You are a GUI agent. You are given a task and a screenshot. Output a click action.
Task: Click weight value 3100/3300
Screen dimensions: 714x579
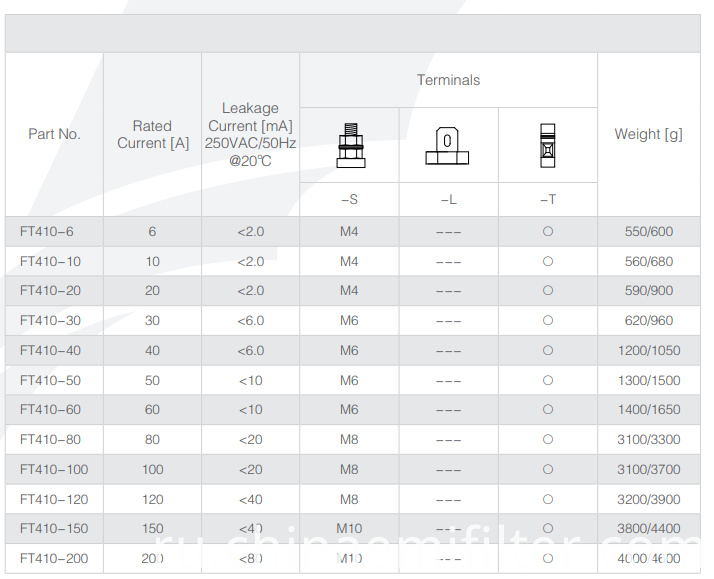(x=649, y=440)
